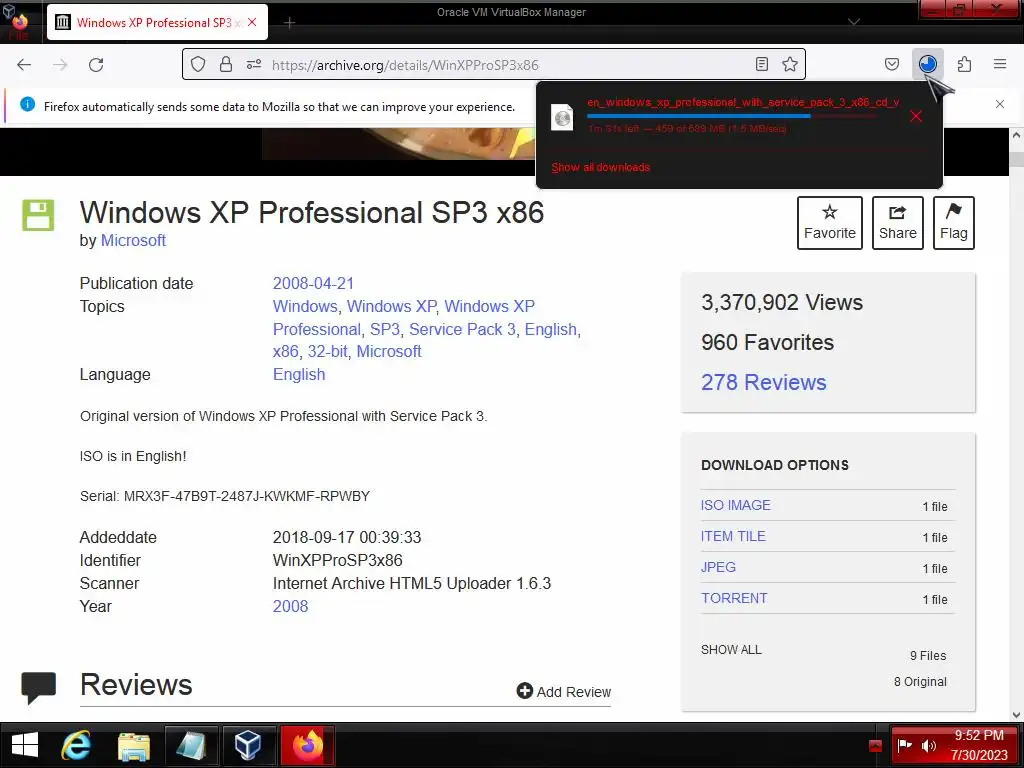Select the Windows XP Professional SP3 tab

157,22
